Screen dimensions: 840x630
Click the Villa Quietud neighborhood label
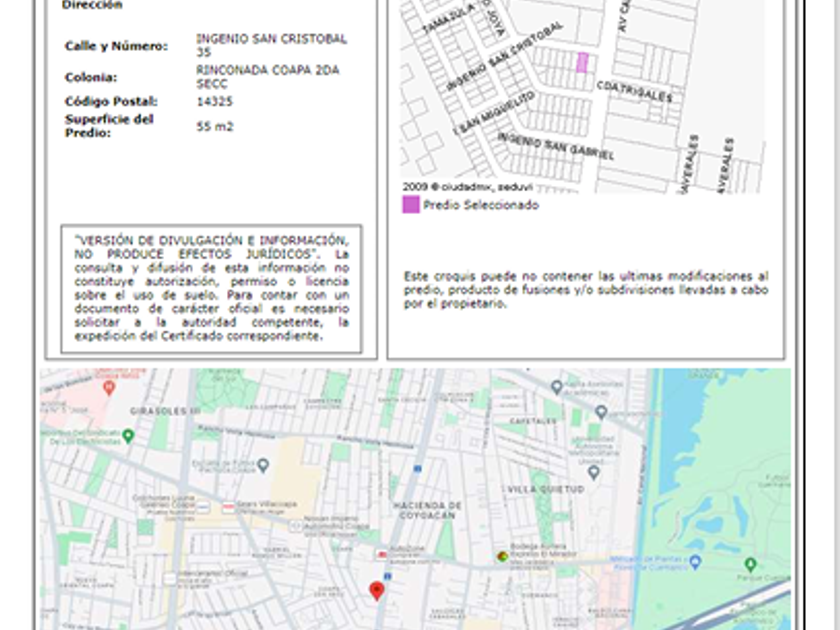click(x=545, y=489)
